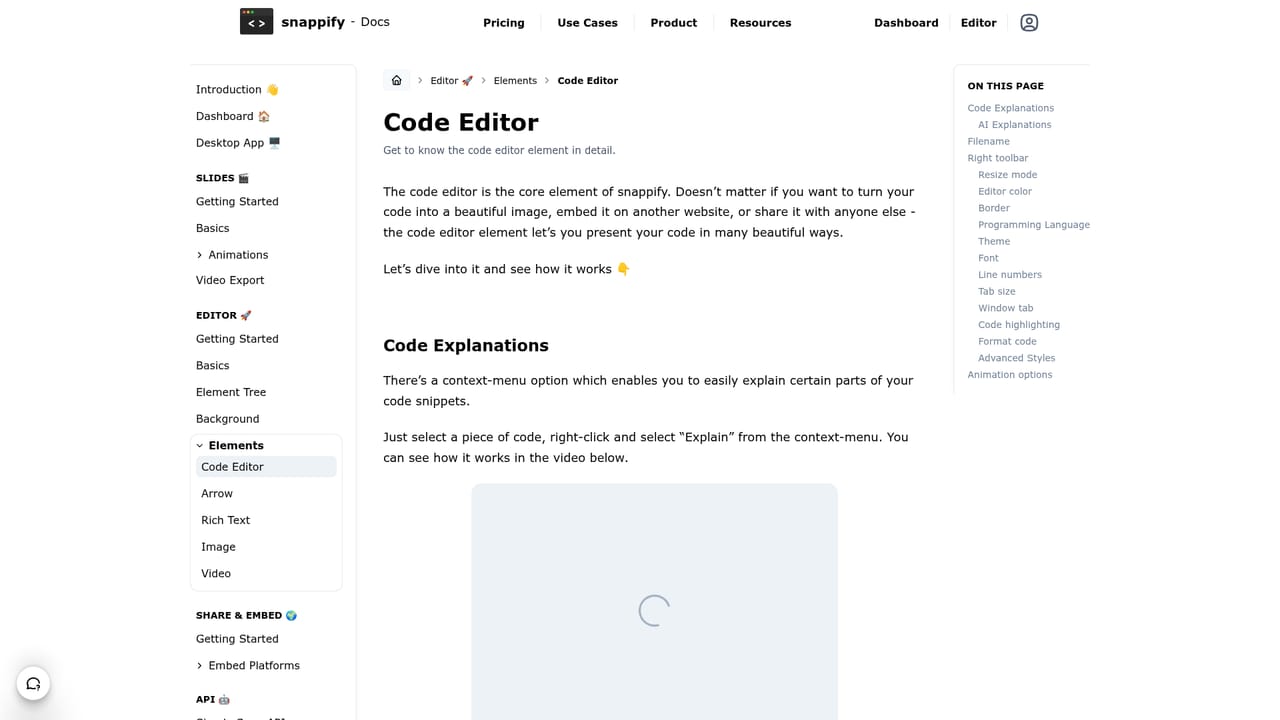Click the snappify logo icon

point(256,21)
